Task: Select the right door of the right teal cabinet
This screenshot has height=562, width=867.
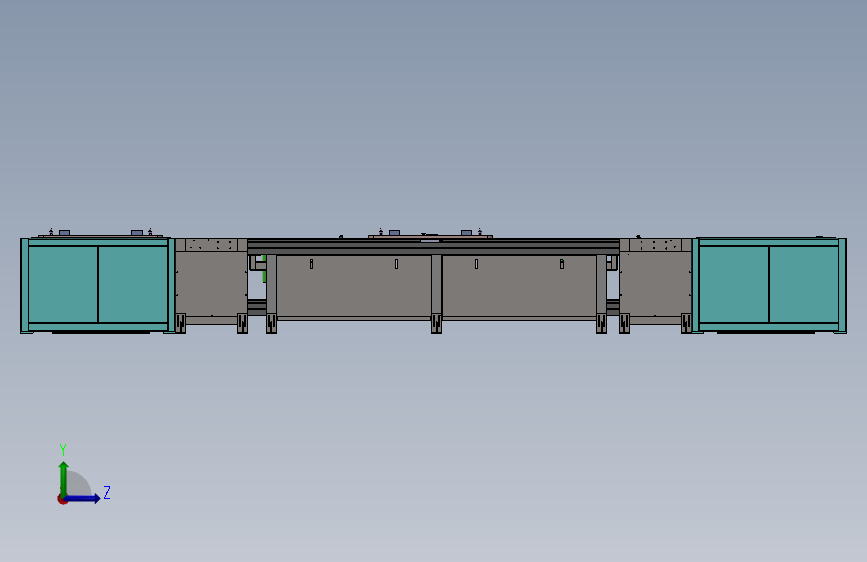Action: click(x=804, y=284)
